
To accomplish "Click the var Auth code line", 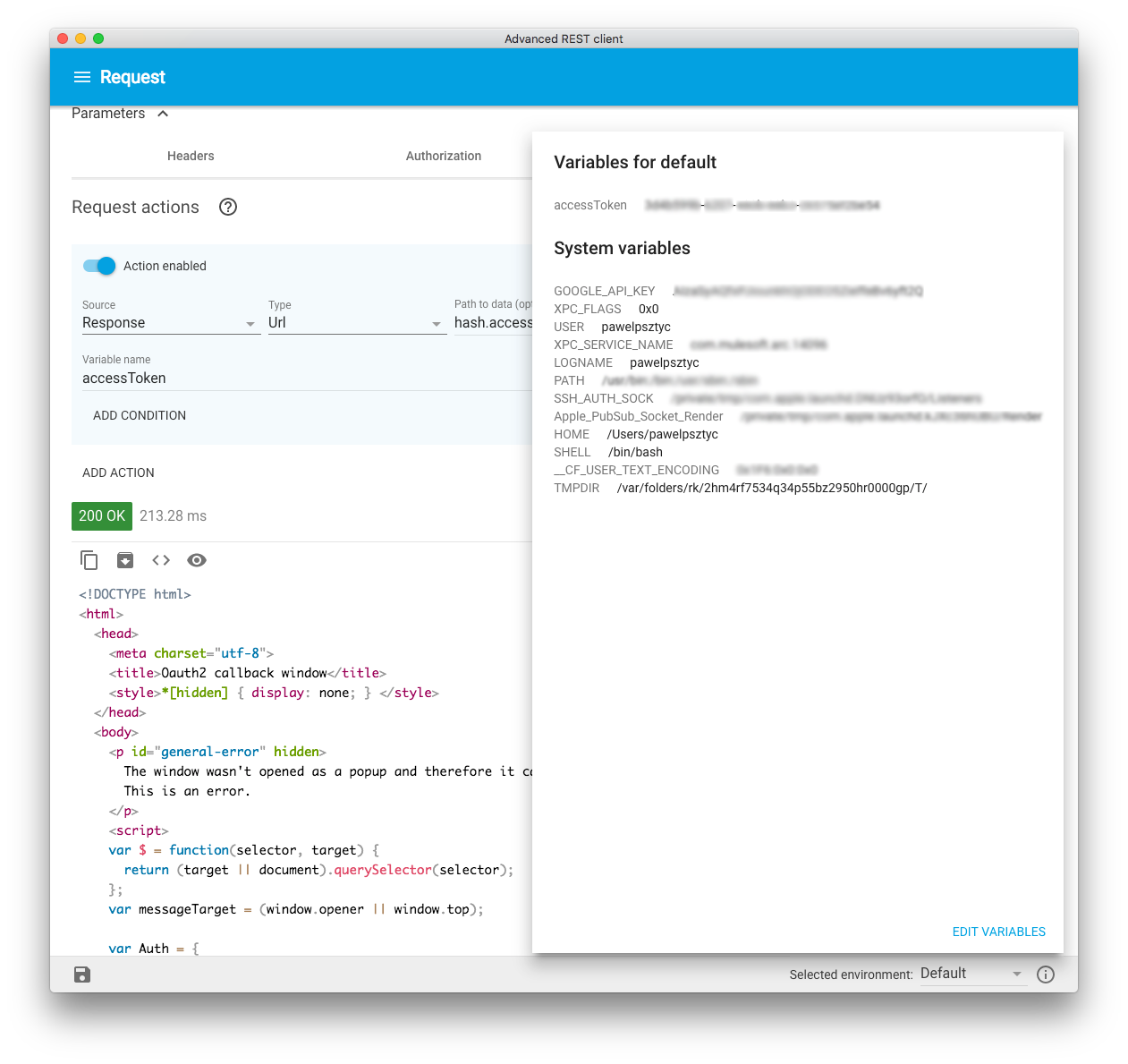I will tap(154, 949).
